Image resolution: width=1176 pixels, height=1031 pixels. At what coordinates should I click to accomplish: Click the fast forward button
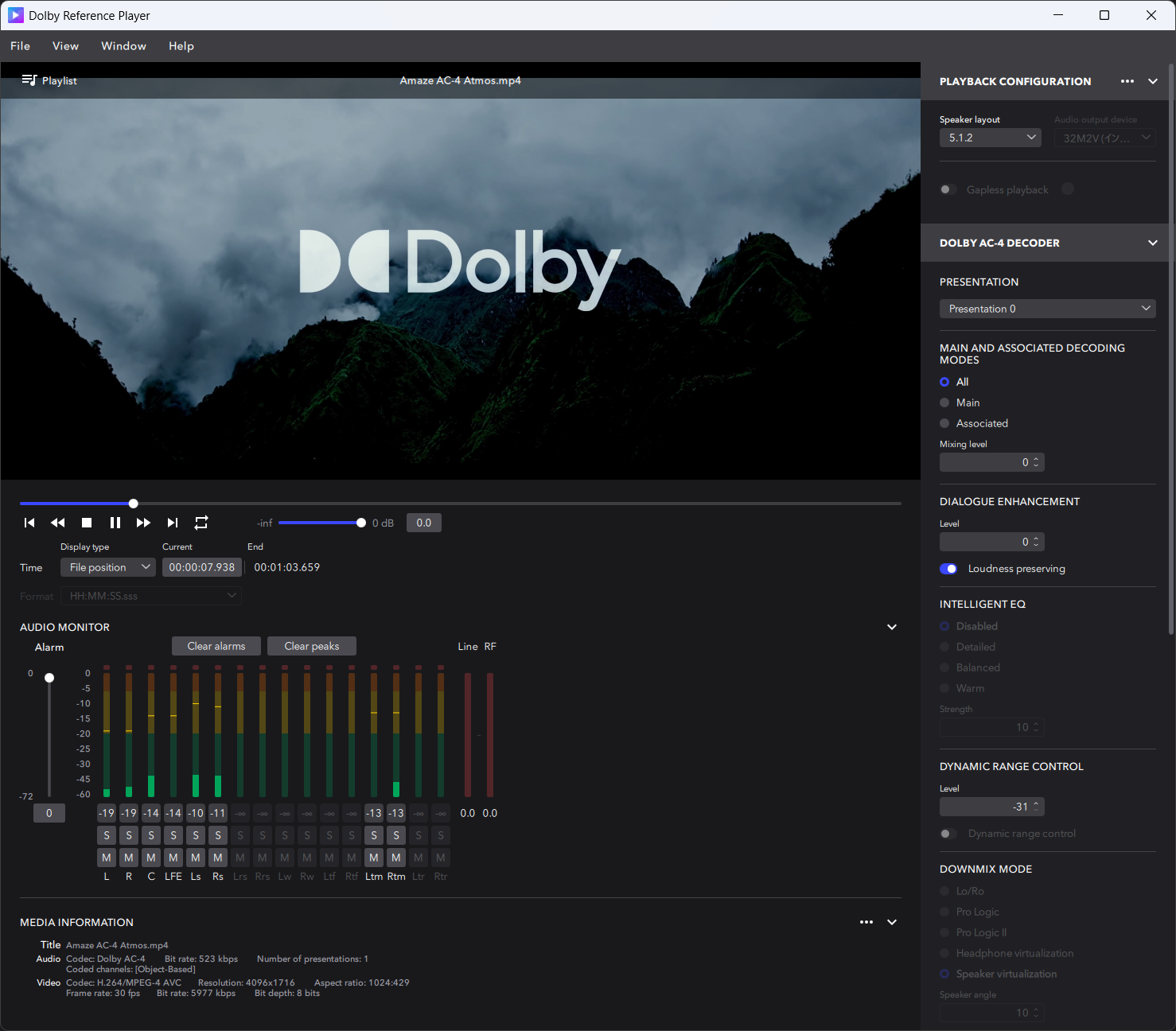click(143, 523)
